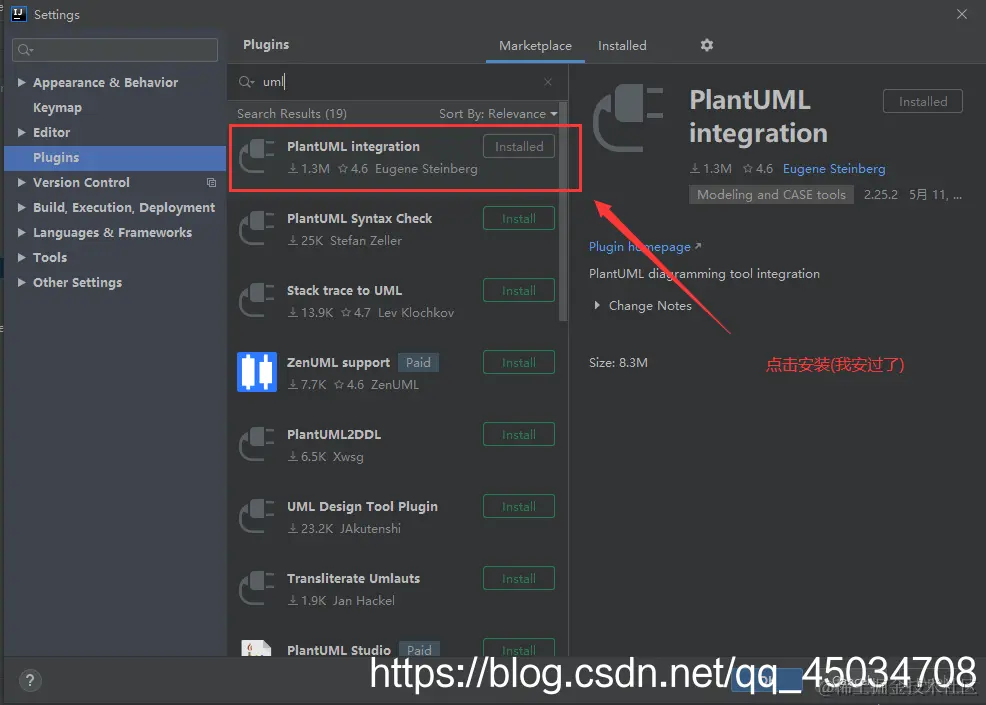Screen dimensions: 986x705
Task: Click the PlantUML integration list icon
Action: (257, 157)
